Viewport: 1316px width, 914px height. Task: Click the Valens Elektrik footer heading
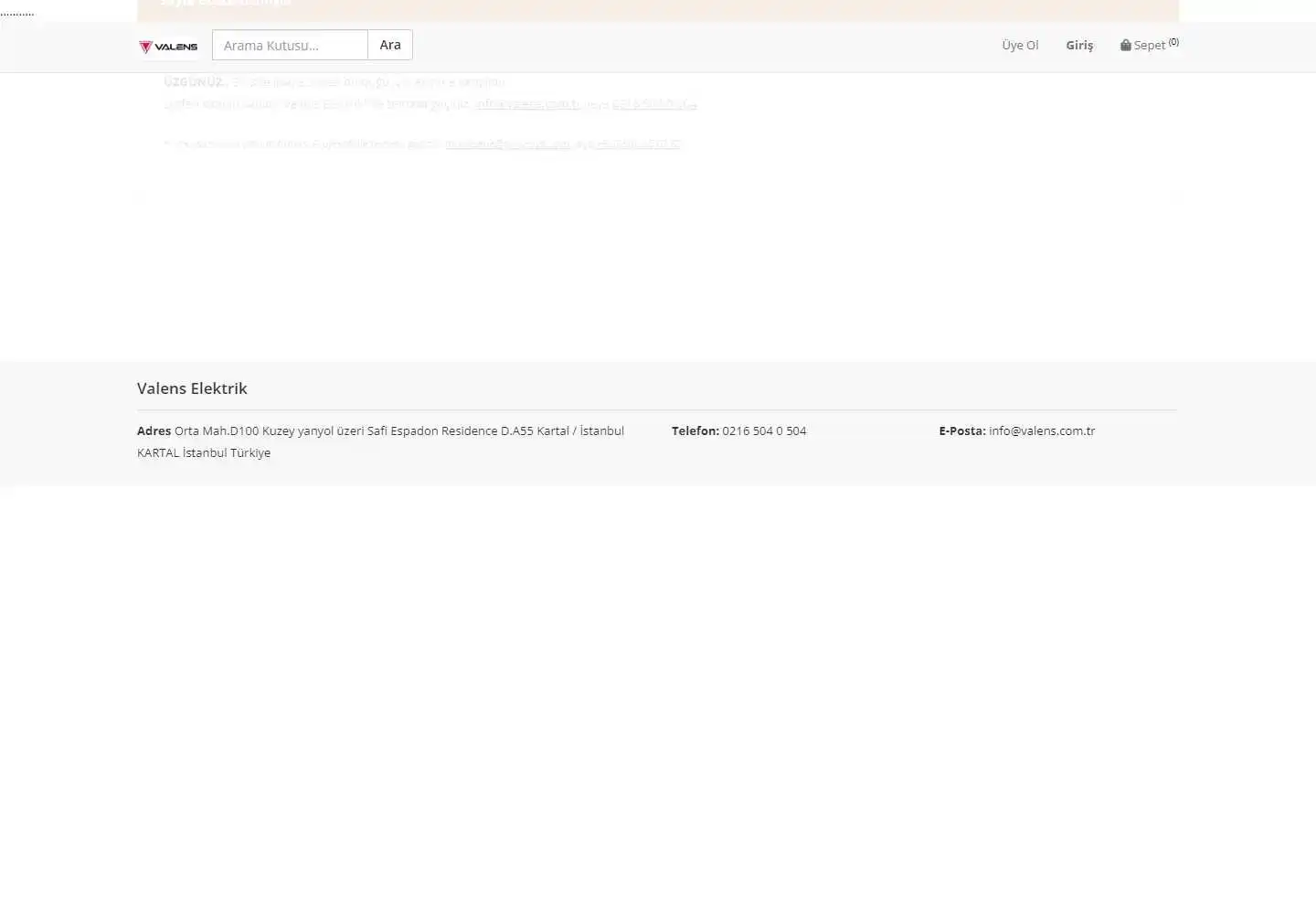point(192,388)
